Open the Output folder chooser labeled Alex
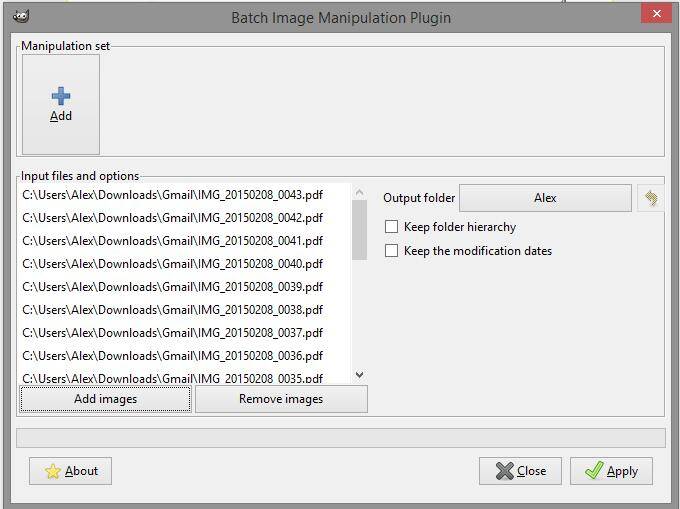Screen dimensions: 680x509 coord(545,198)
